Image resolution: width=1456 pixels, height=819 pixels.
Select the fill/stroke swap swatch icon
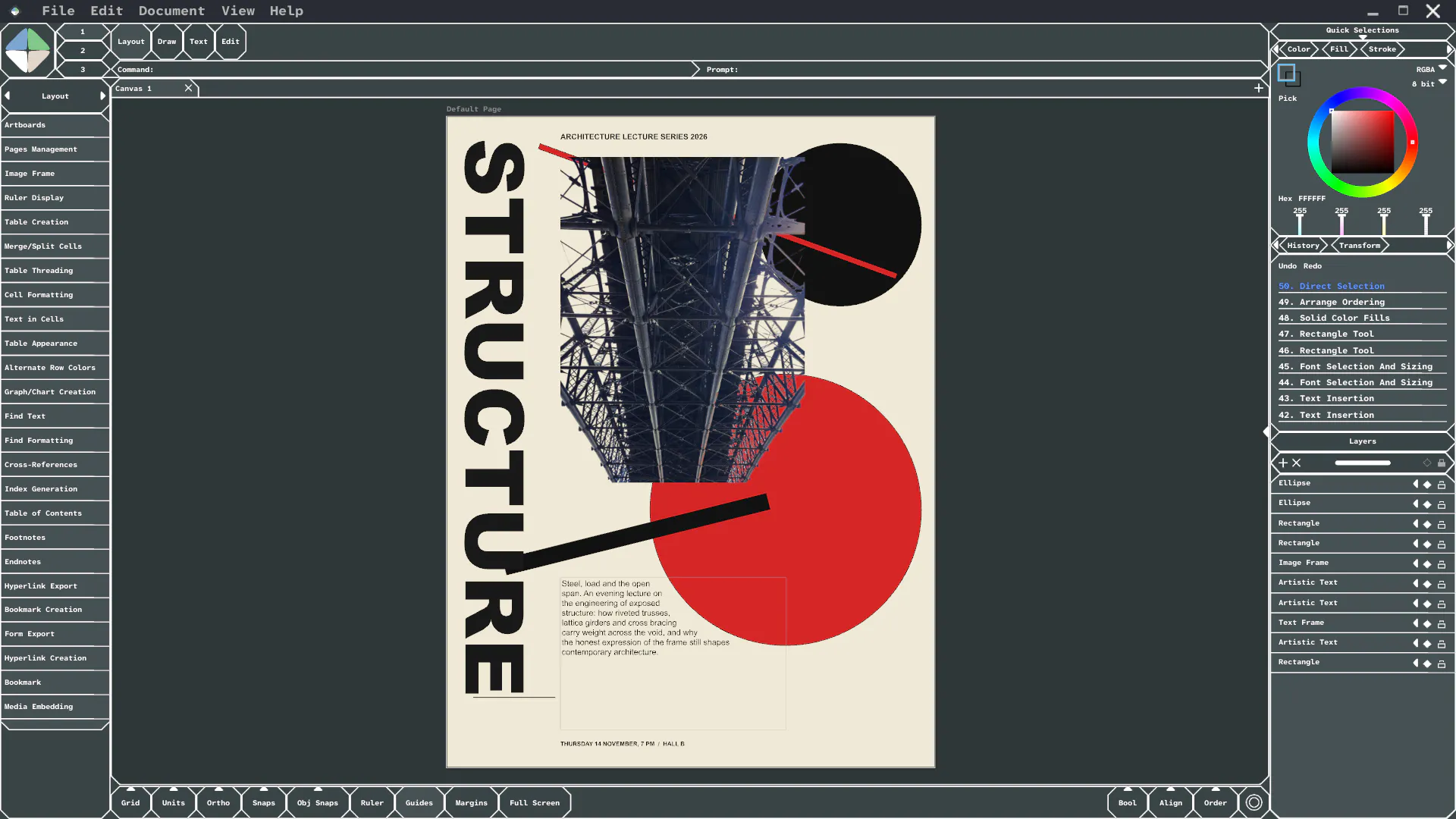[1289, 75]
